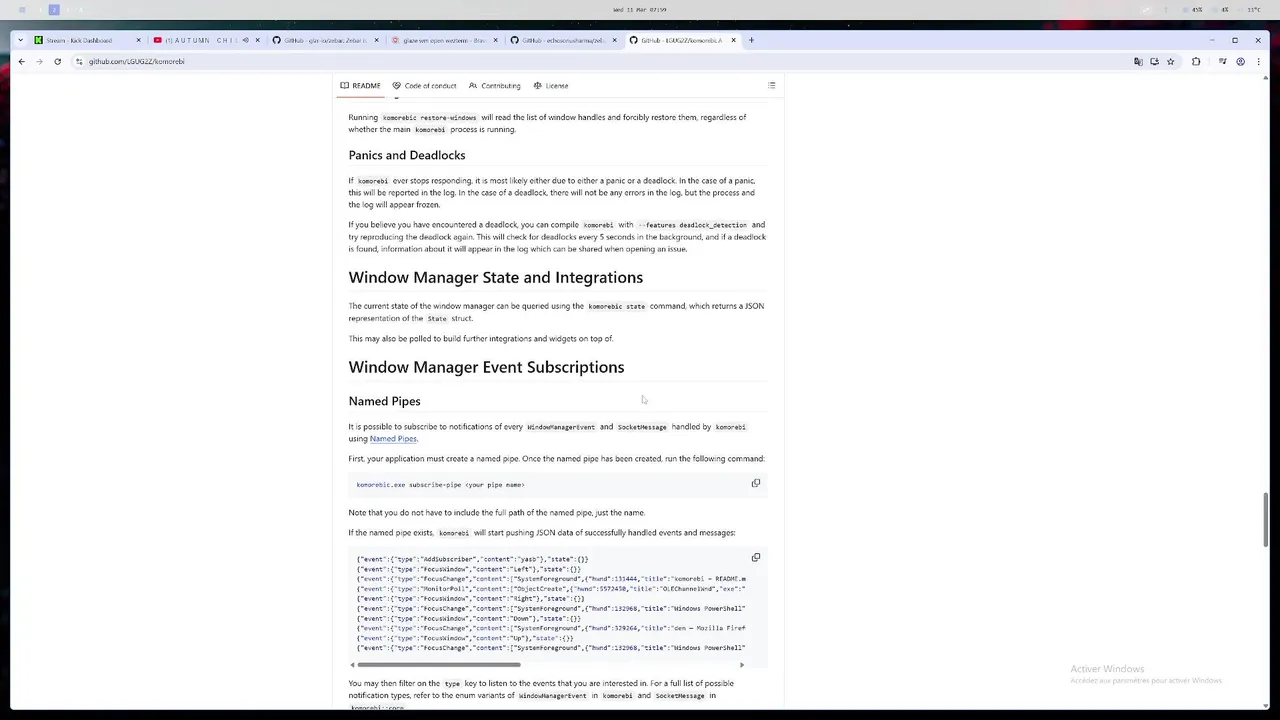The height and width of the screenshot is (720, 1280).
Task: Reload the komorebi GitHub page
Action: click(57, 61)
